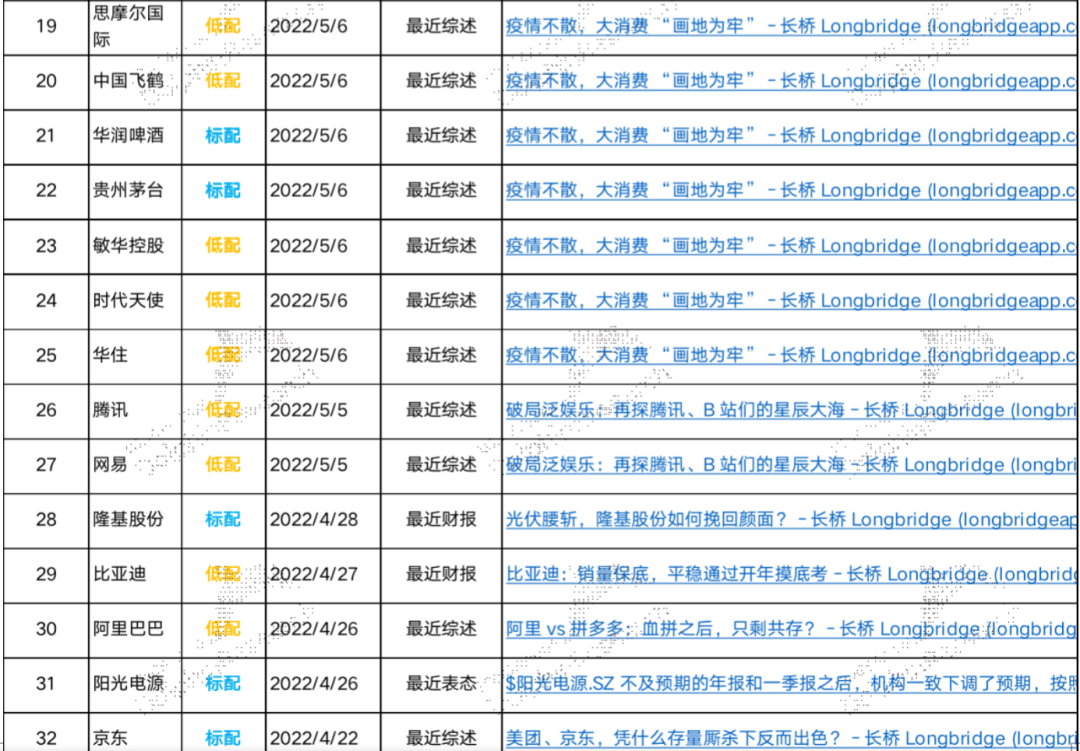
Task: Click the 低配 rating in 时代天使 row
Action: (223, 301)
